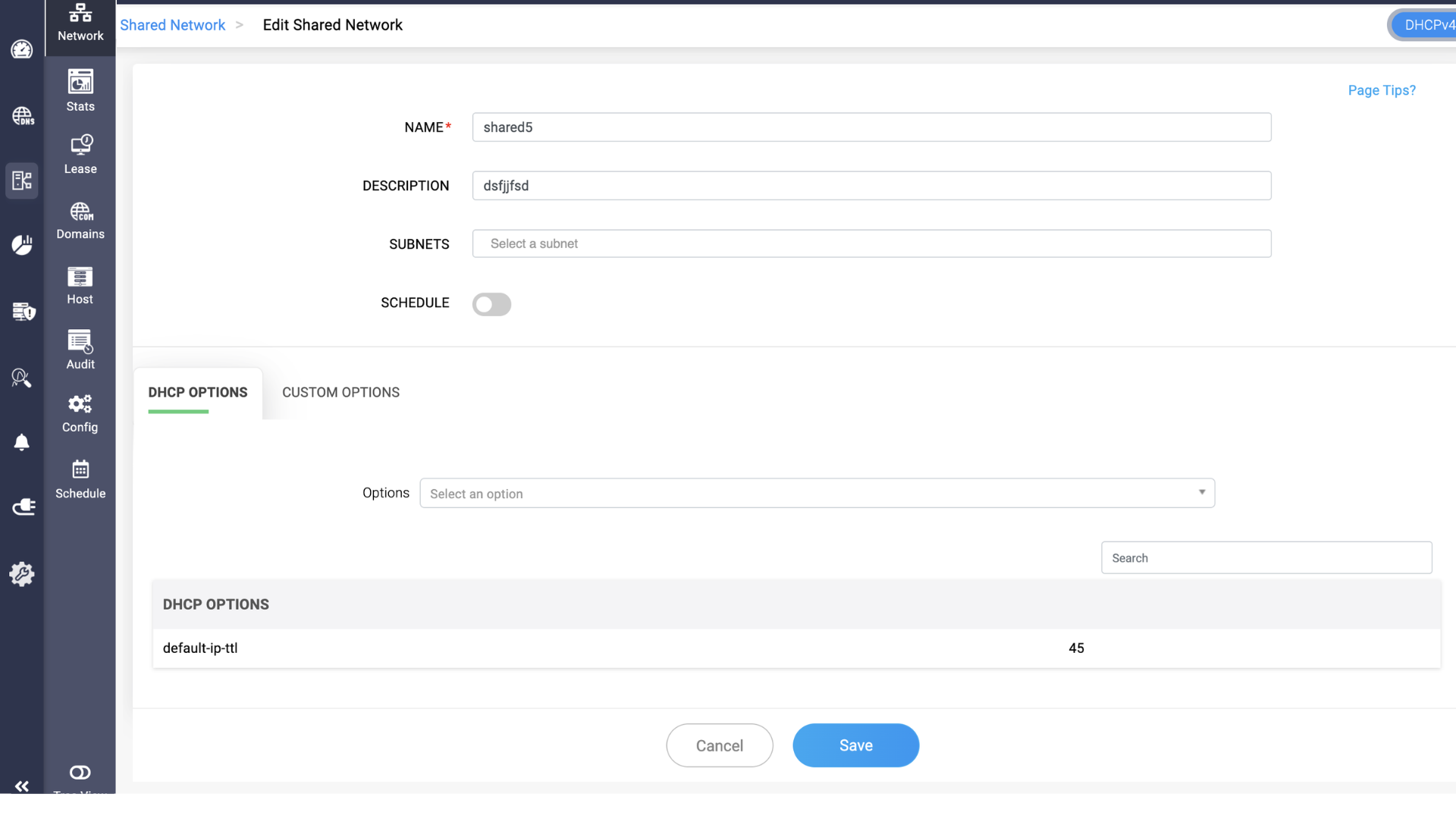Toggle the DHCPv4 switch
This screenshot has width=1456, height=819.
(x=1426, y=25)
